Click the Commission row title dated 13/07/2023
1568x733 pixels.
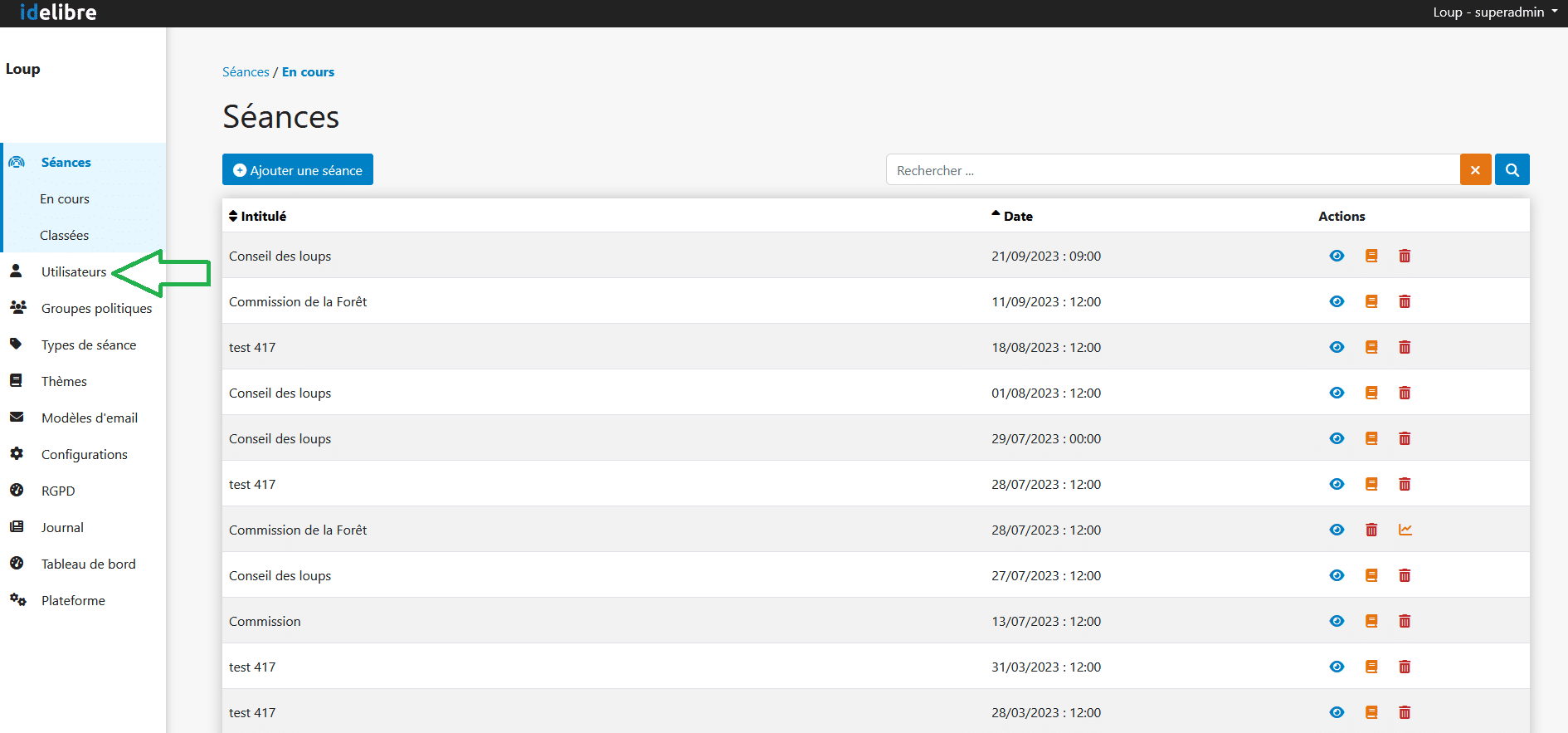tap(265, 621)
